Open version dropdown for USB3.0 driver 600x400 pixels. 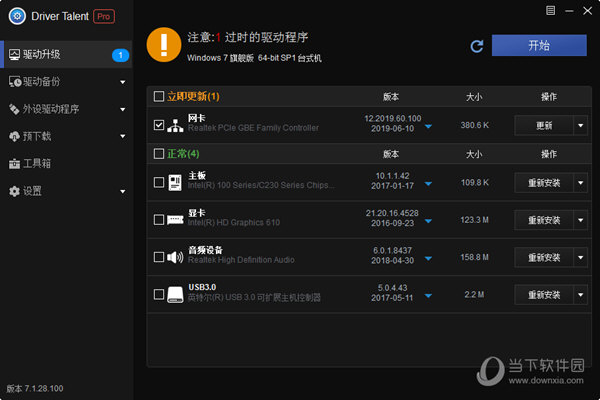pyautogui.click(x=428, y=296)
